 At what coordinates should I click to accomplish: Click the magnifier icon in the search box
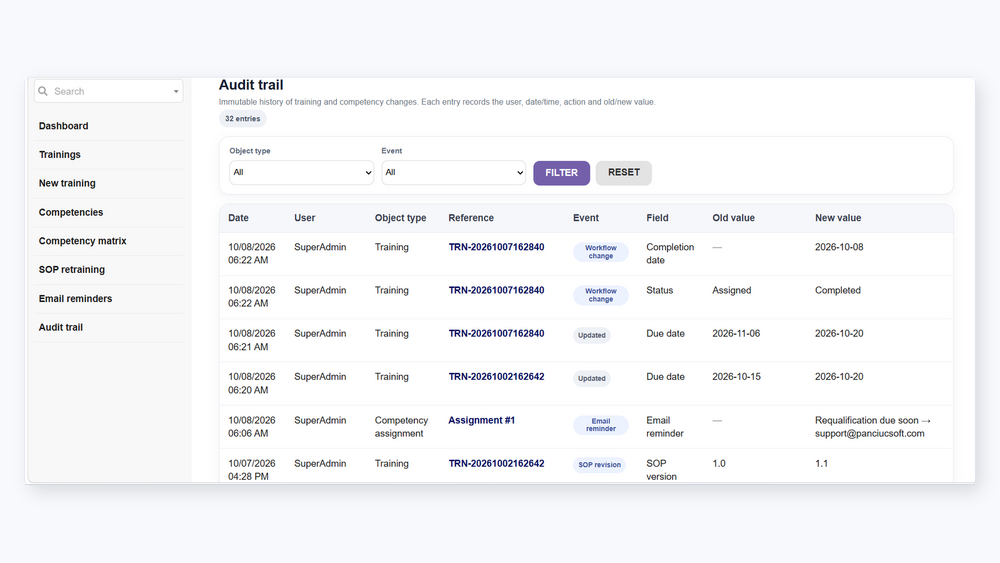[x=43, y=91]
